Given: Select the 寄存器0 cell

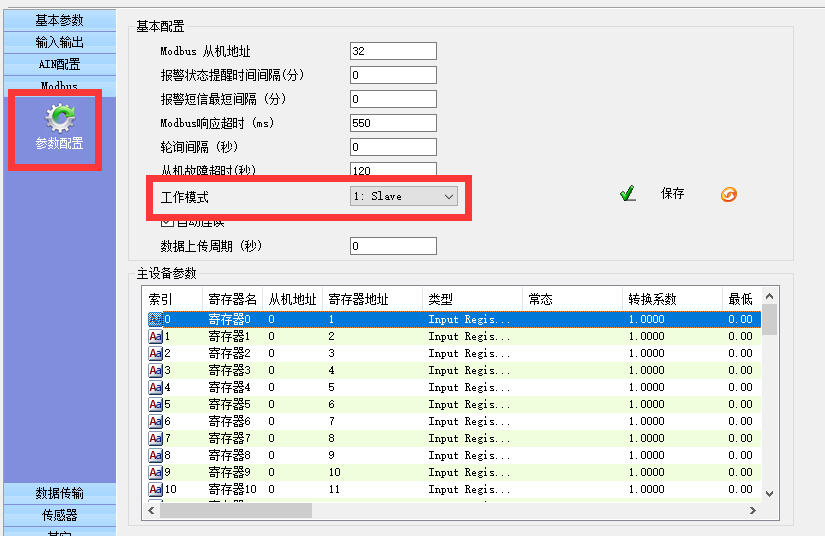Looking at the screenshot, I should pyautogui.click(x=229, y=319).
